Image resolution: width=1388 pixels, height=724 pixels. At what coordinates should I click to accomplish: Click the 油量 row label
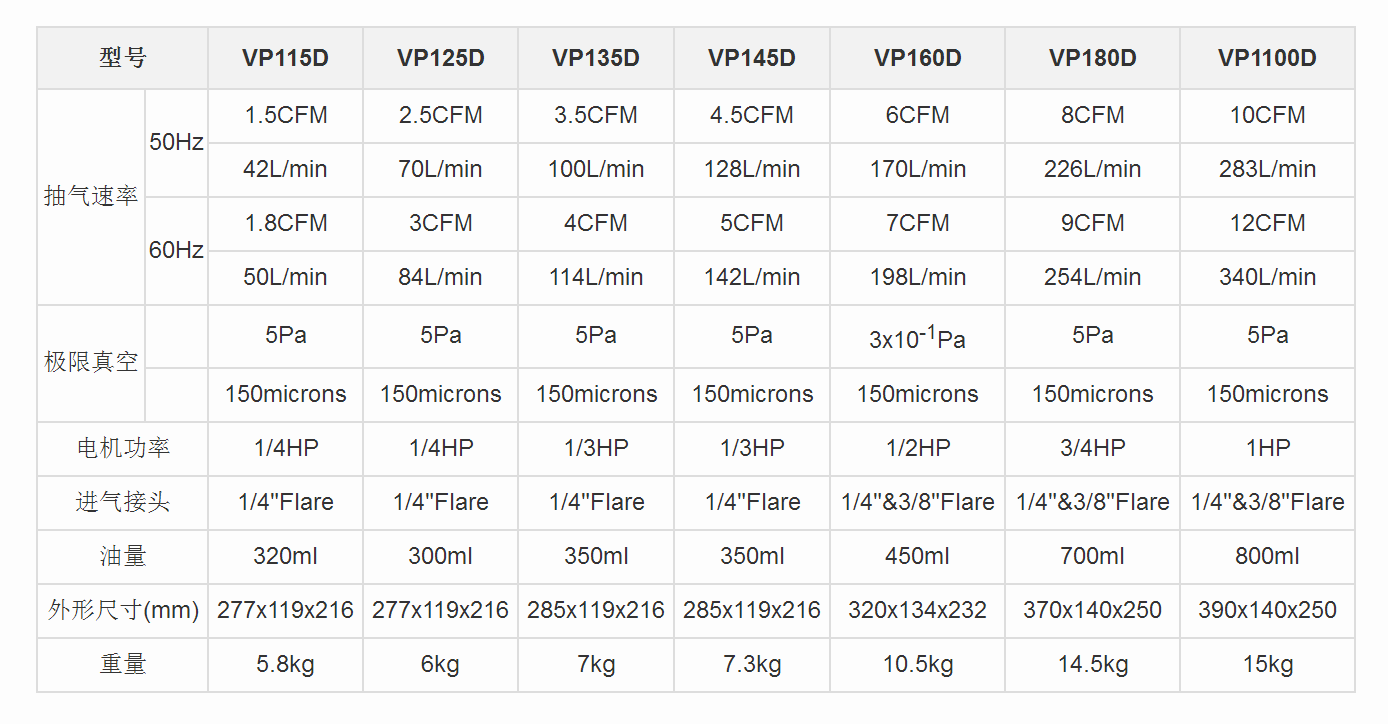[122, 556]
